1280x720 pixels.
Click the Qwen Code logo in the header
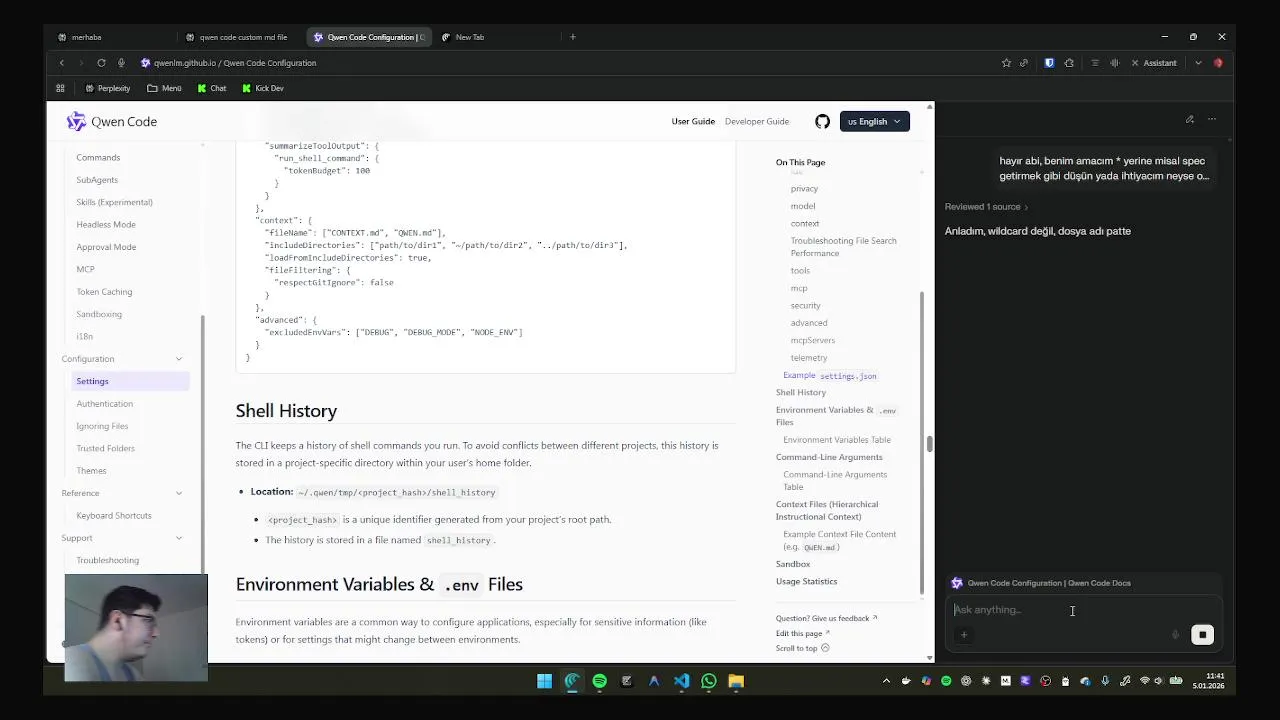tap(111, 121)
